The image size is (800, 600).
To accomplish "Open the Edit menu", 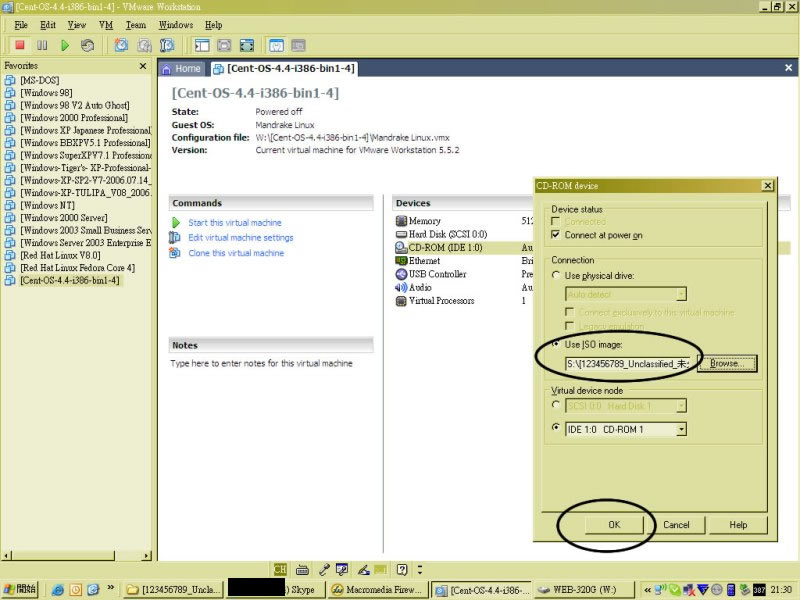I will pyautogui.click(x=48, y=25).
